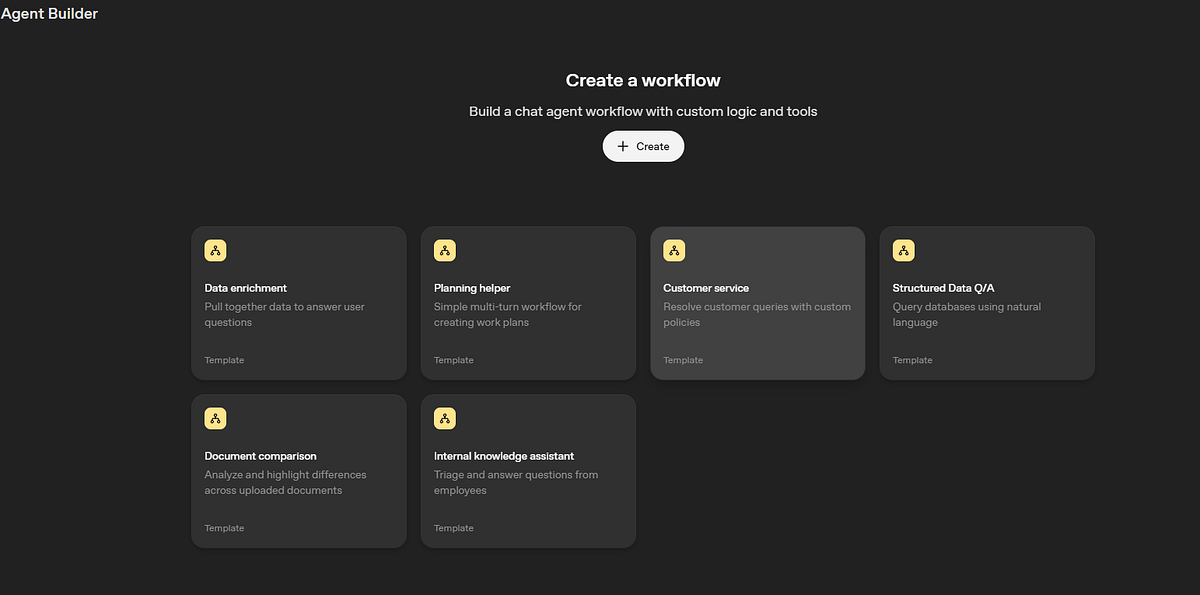Open the Structured Data Q/A template title
Image resolution: width=1200 pixels, height=595 pixels.
943,288
